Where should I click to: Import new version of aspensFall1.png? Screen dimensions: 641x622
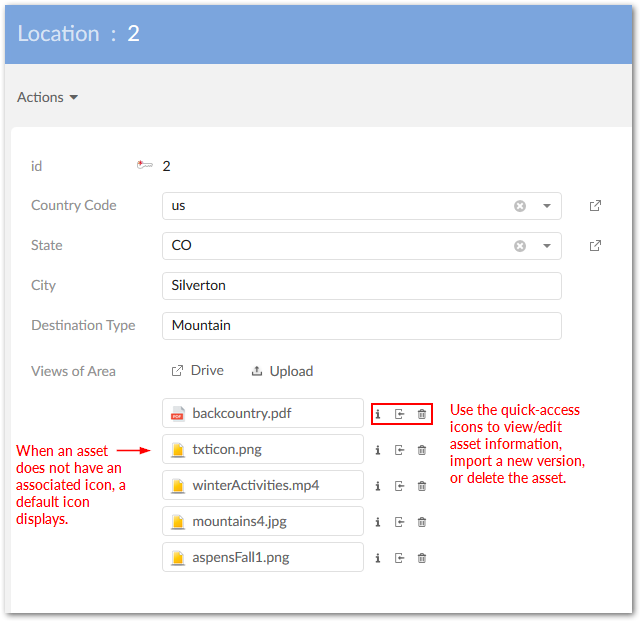click(x=399, y=558)
